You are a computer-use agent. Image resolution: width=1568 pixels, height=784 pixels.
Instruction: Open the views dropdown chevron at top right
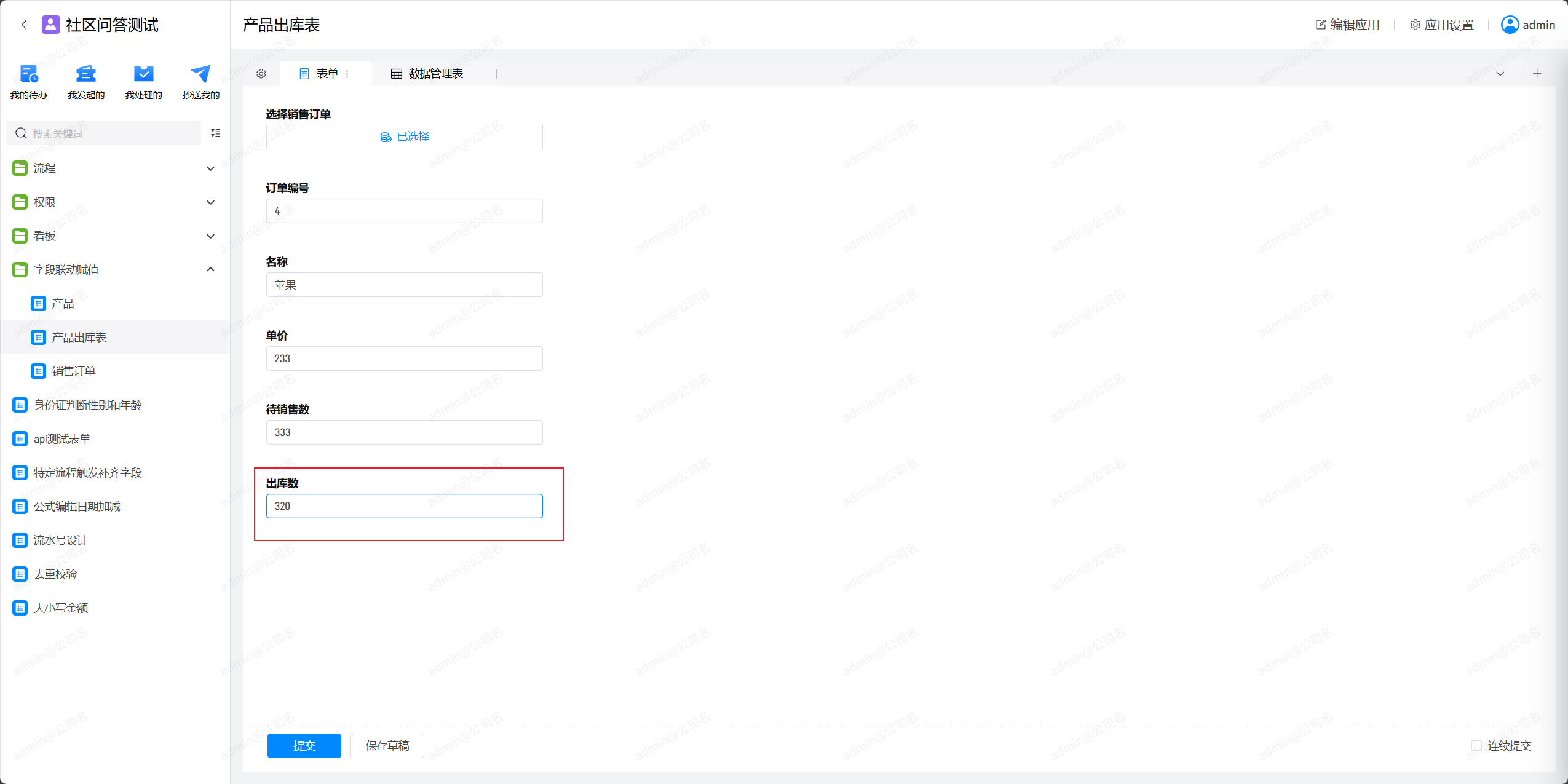1500,74
